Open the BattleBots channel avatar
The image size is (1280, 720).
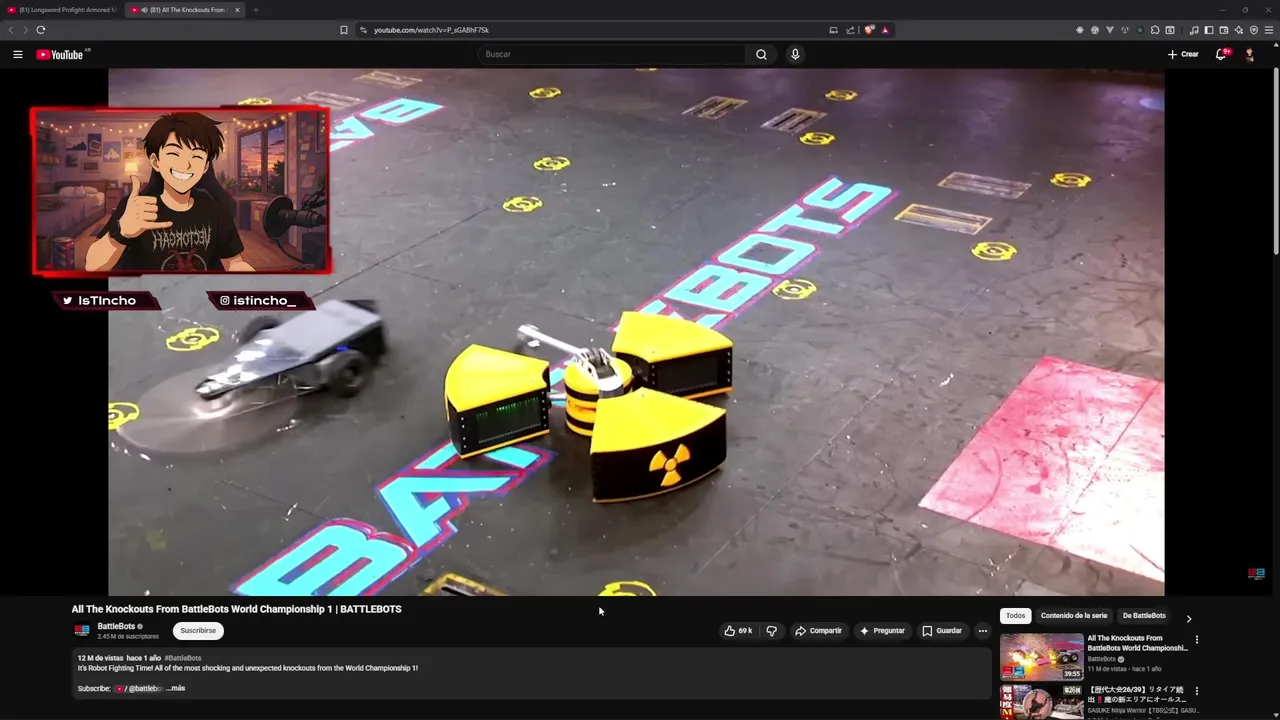point(82,631)
